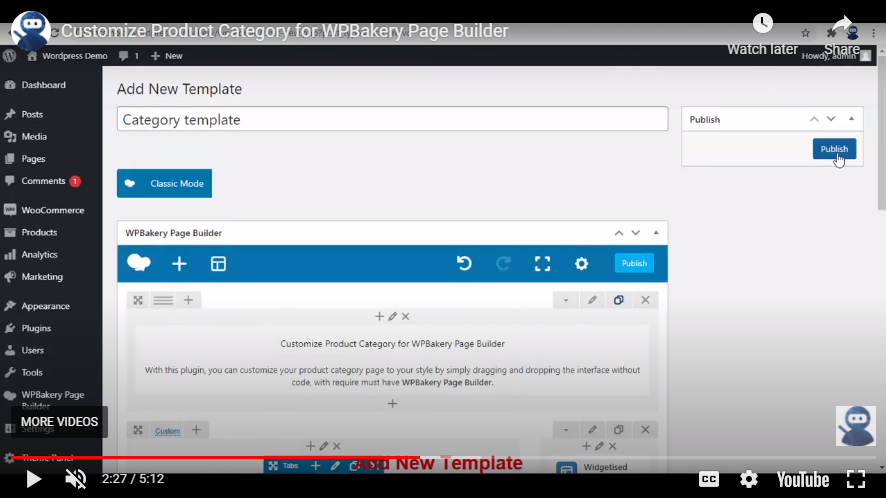Move Publish box up with up chevron
886x498 pixels.
point(814,119)
